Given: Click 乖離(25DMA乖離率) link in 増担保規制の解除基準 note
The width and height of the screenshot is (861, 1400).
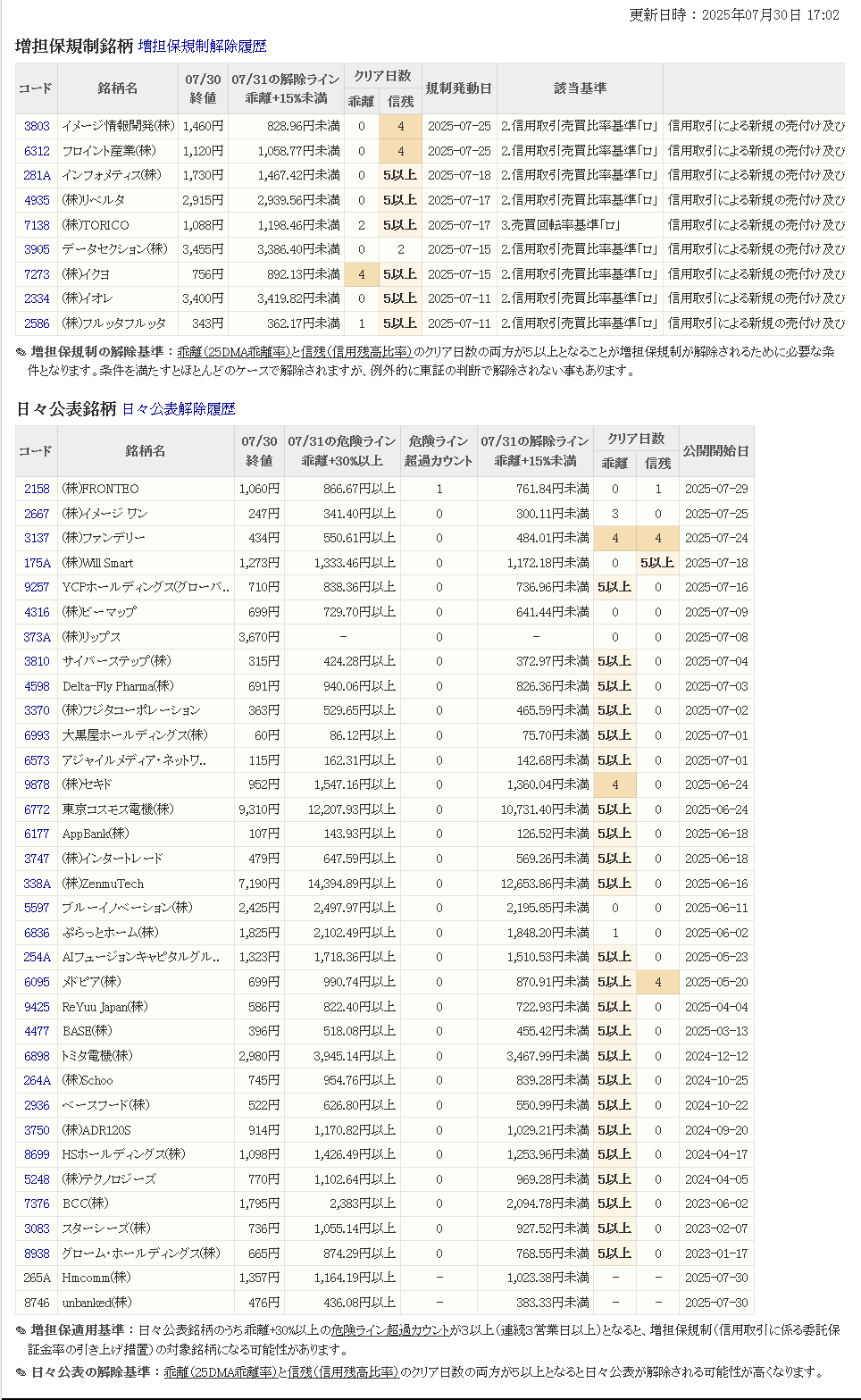Looking at the screenshot, I should point(232,352).
